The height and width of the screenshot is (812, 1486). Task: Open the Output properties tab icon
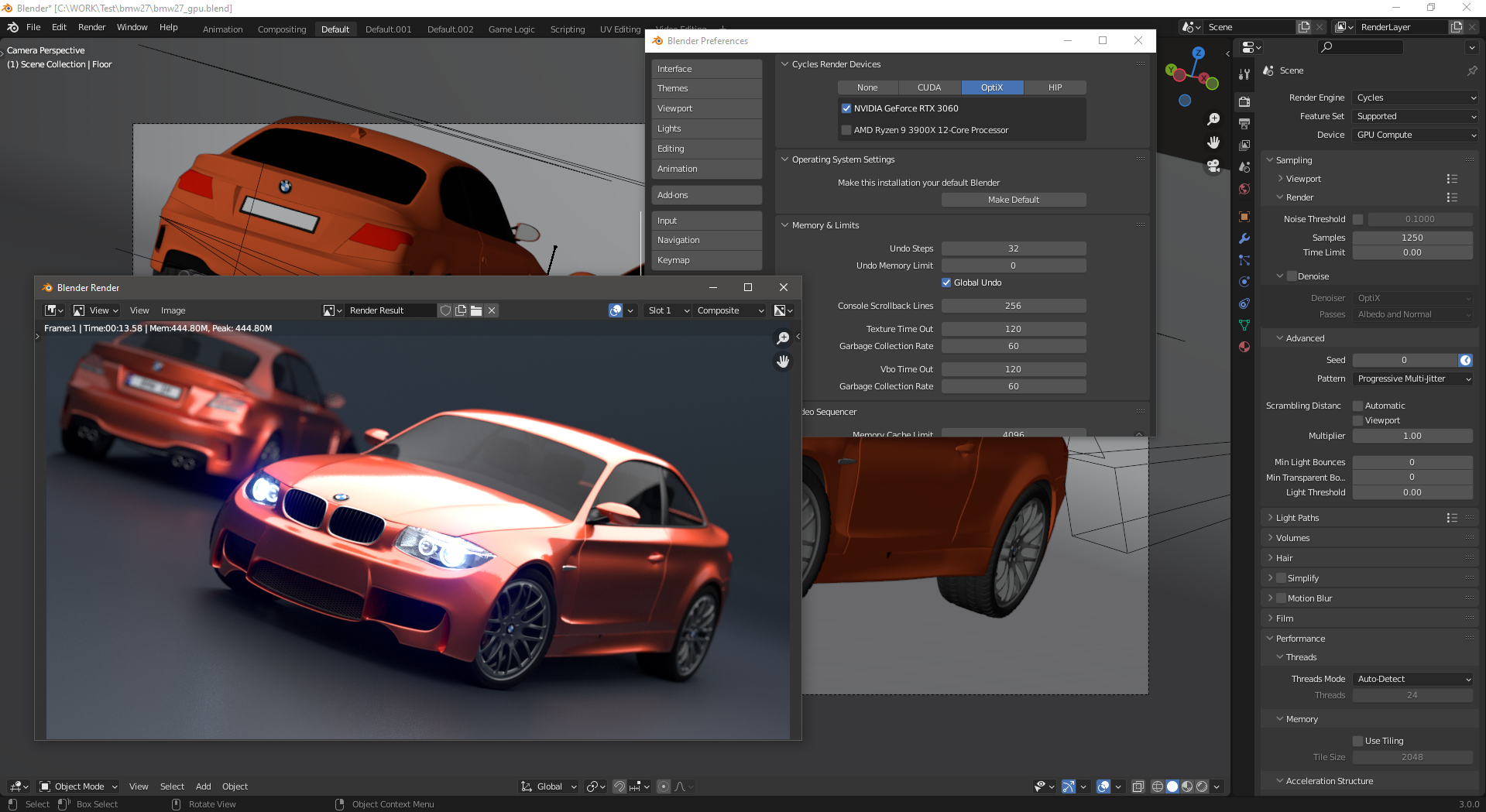tap(1244, 124)
